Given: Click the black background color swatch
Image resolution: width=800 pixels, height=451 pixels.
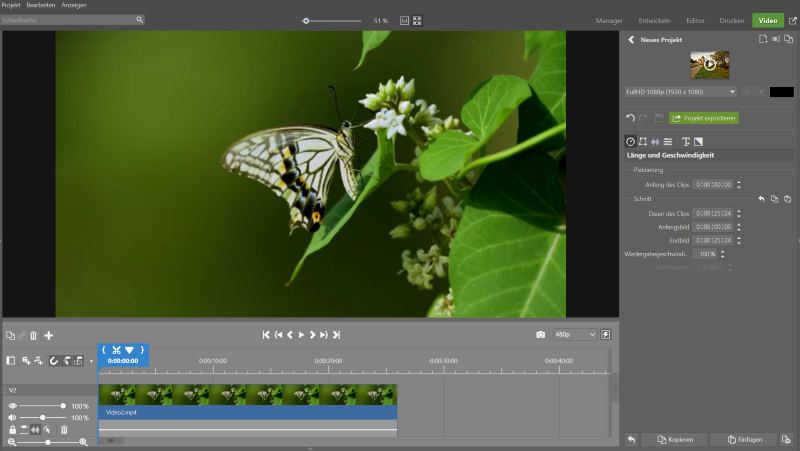Looking at the screenshot, I should (782, 92).
